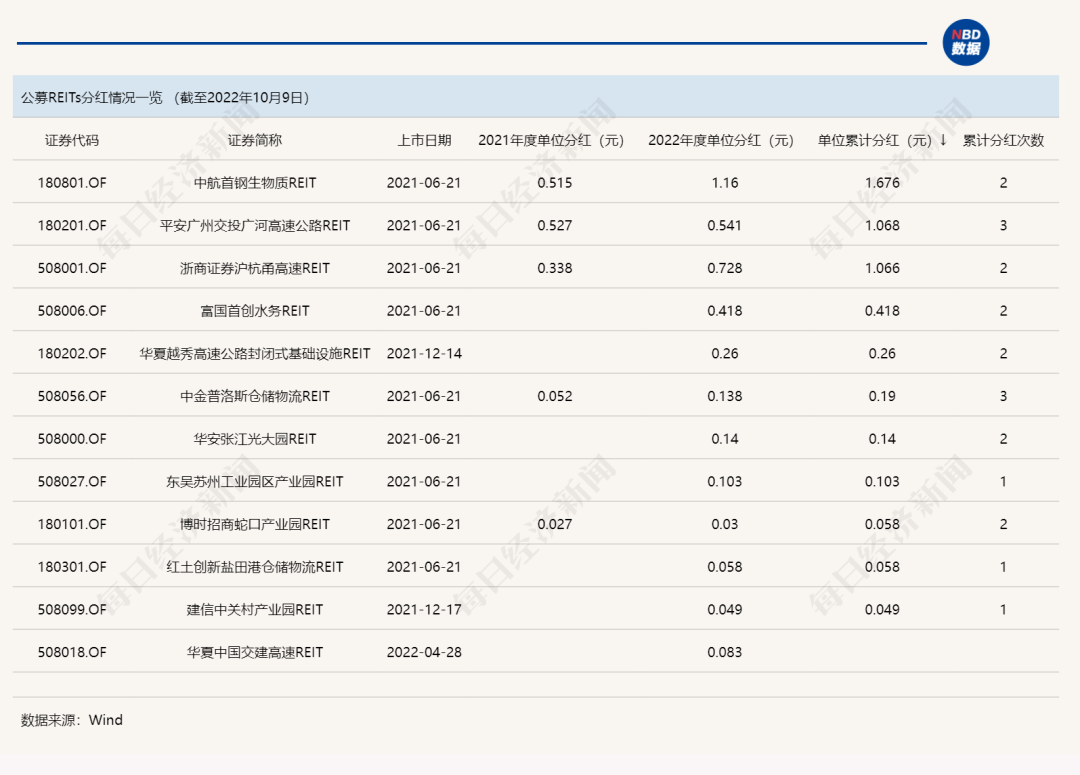Select code 180101.OF
The width and height of the screenshot is (1080, 775).
coord(72,525)
